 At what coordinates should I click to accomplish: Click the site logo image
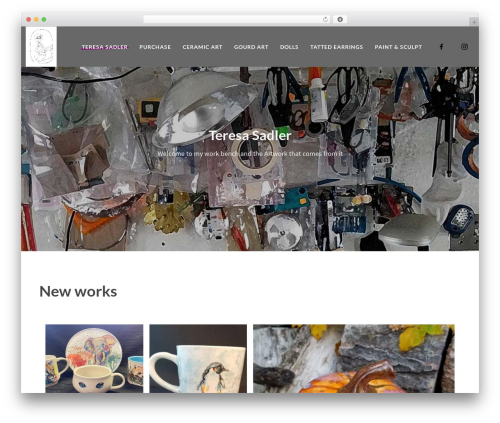[x=41, y=47]
